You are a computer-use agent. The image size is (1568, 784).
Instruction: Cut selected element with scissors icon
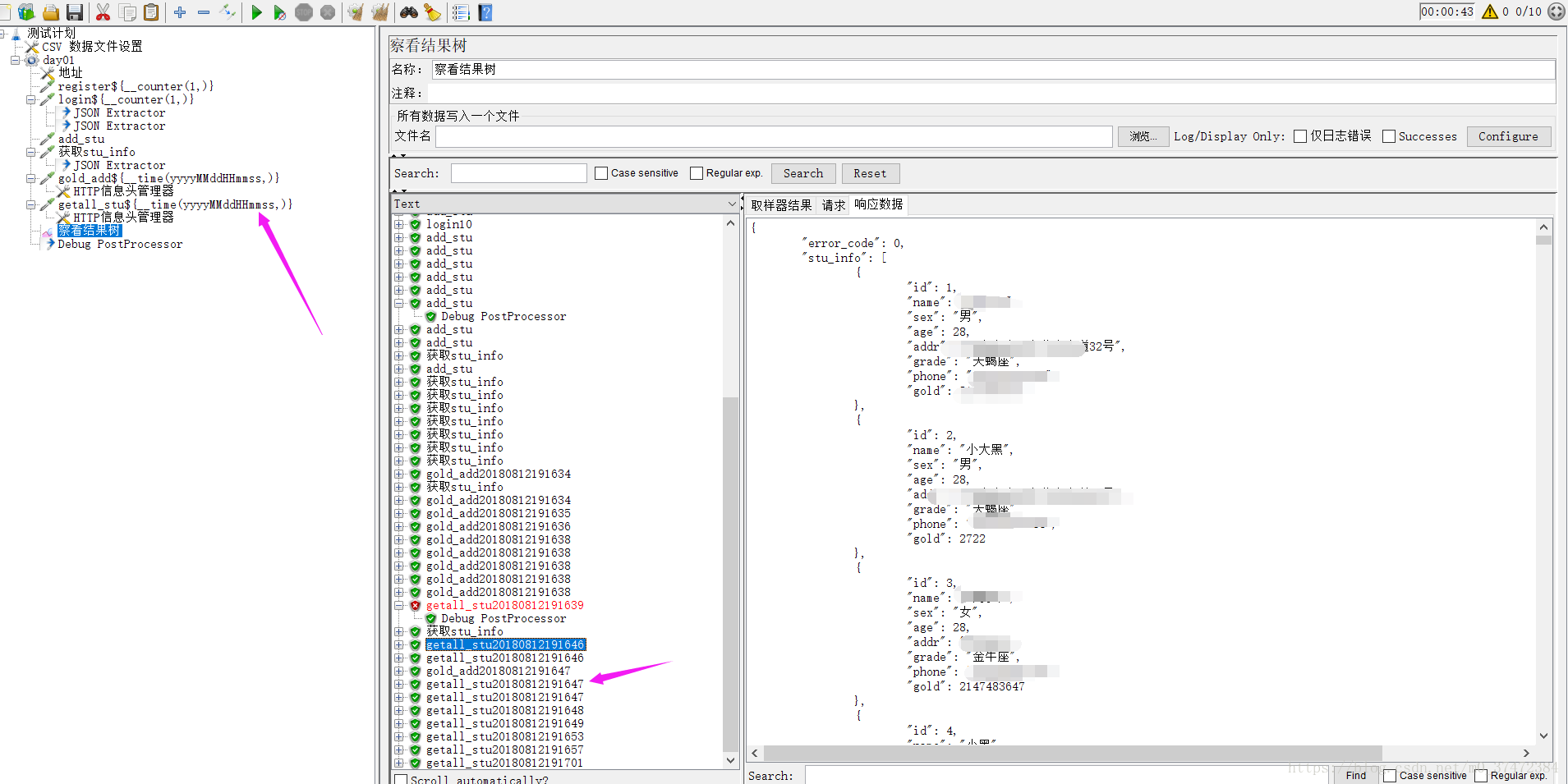point(103,12)
